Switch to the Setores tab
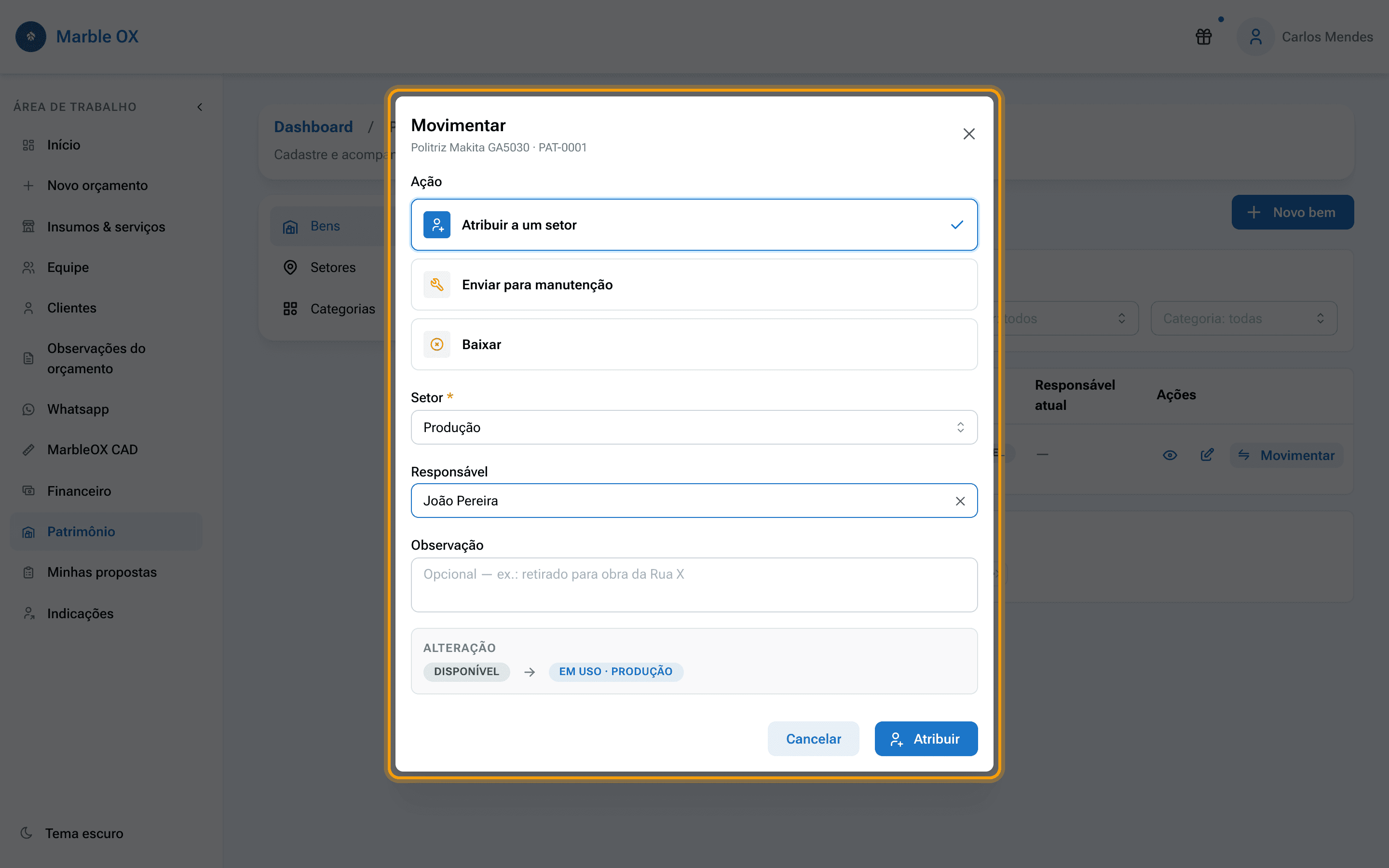This screenshot has height=868, width=1389. [x=333, y=268]
